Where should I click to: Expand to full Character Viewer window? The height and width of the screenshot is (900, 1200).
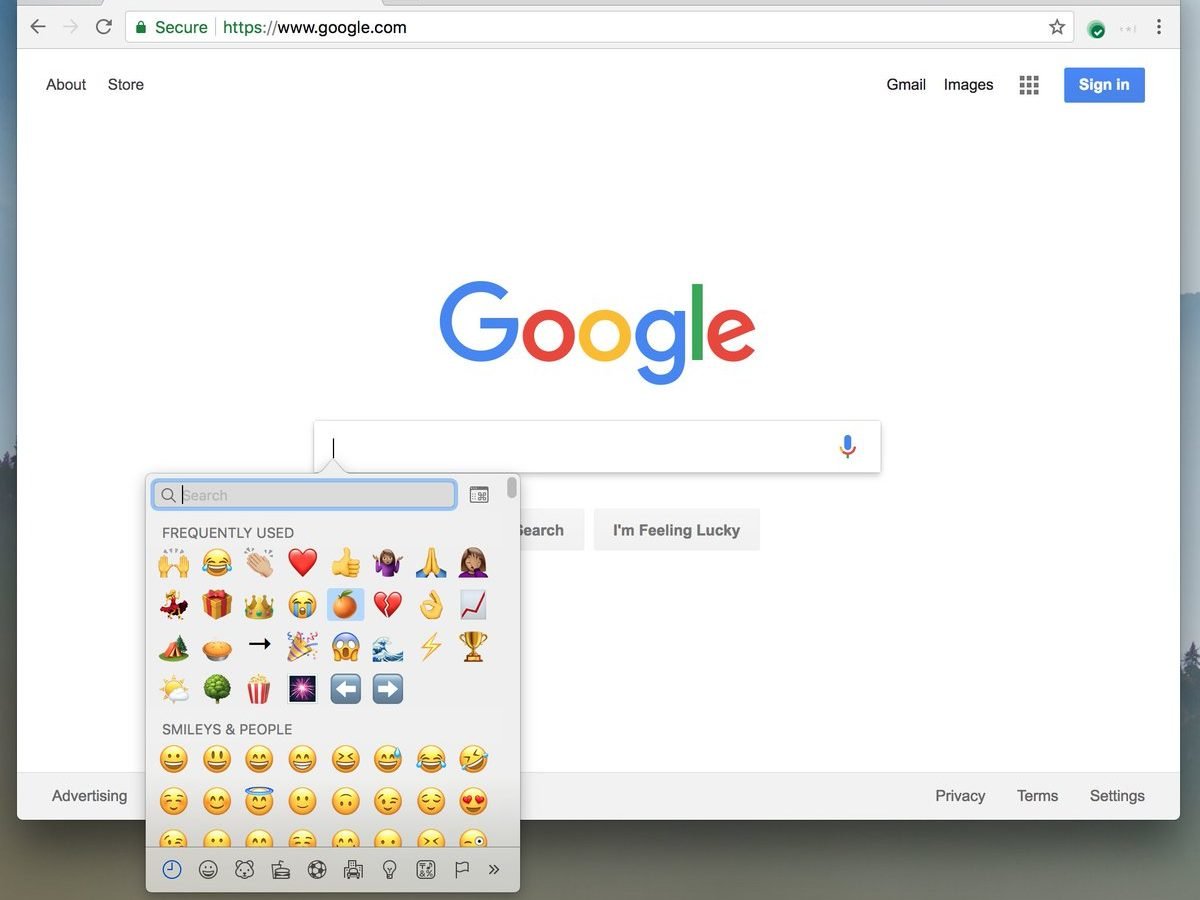click(479, 495)
